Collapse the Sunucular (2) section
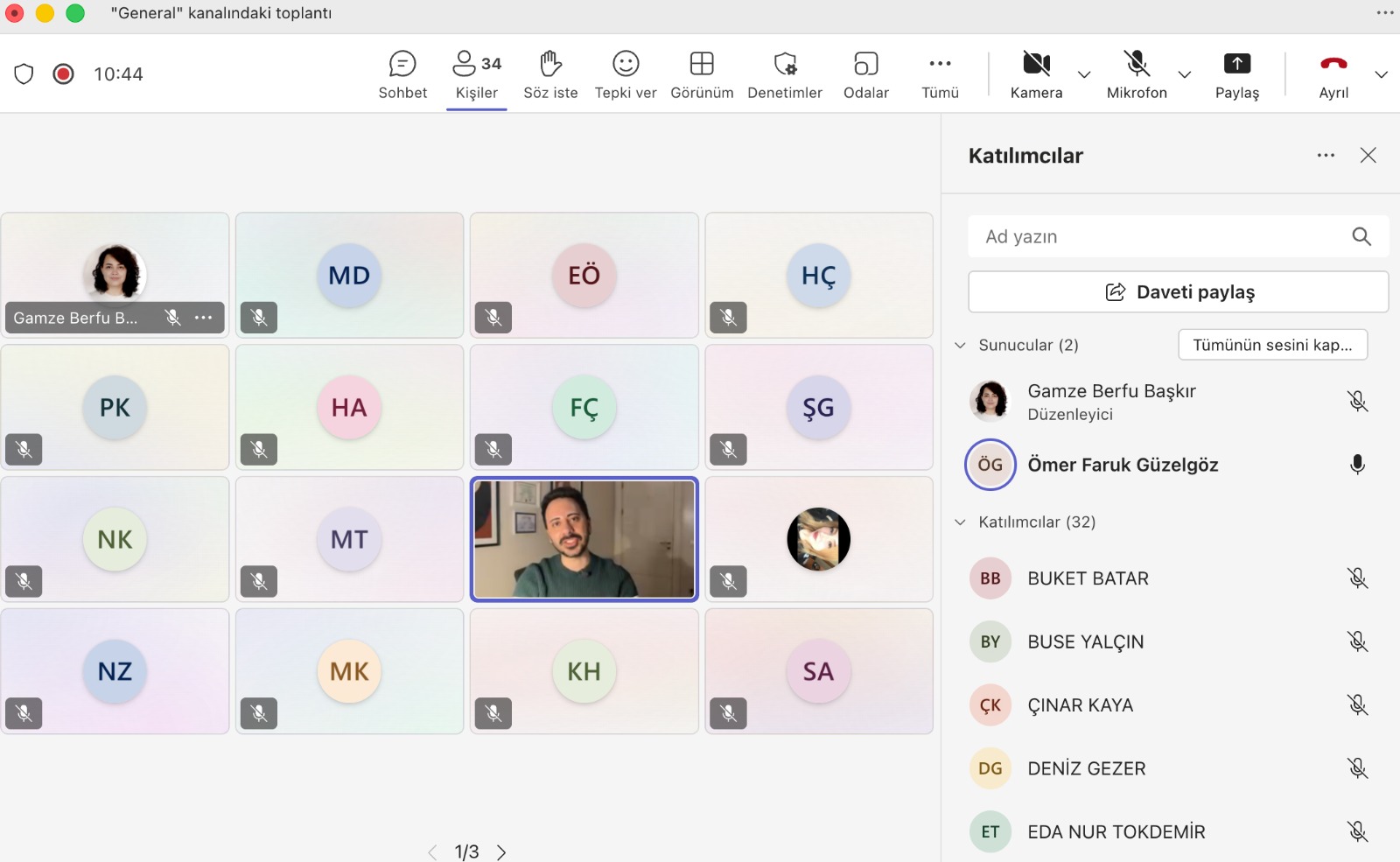This screenshot has height=862, width=1400. [960, 345]
